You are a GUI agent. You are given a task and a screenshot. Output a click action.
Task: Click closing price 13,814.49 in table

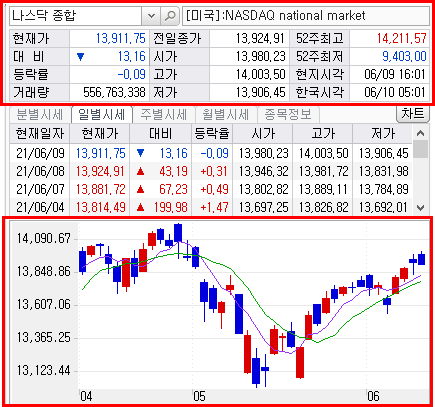tap(101, 207)
